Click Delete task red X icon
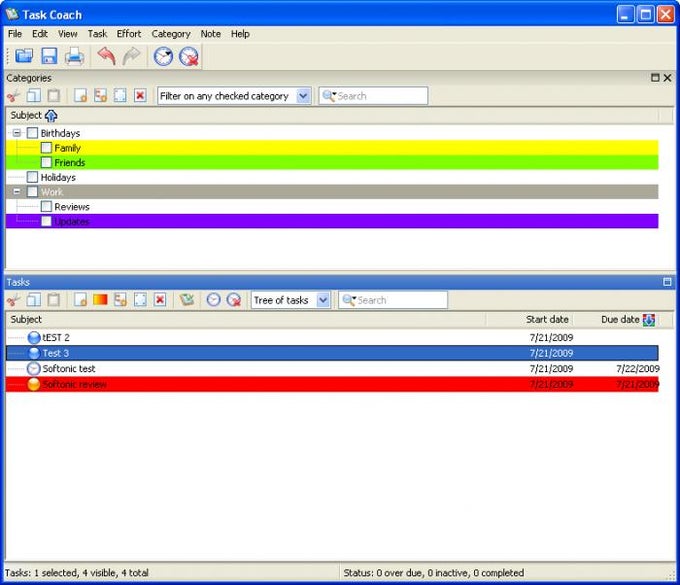The width and height of the screenshot is (680, 585). [x=160, y=300]
